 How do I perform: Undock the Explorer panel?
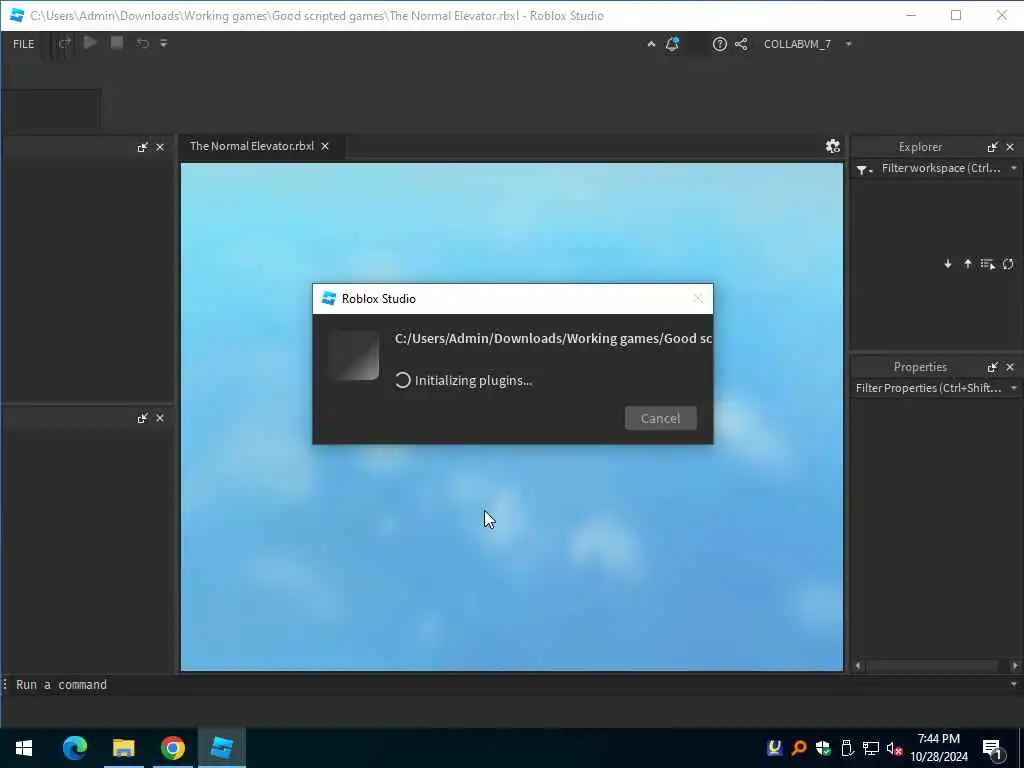click(993, 148)
